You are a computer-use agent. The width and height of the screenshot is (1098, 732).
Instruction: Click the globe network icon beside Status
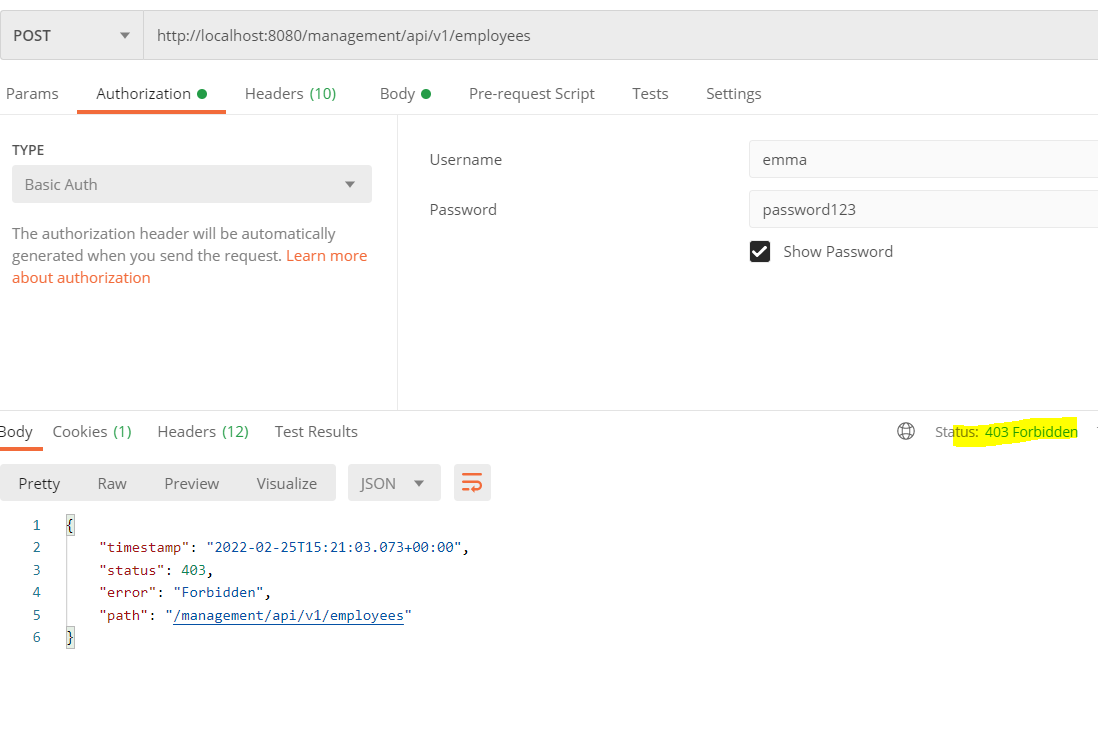(x=906, y=431)
